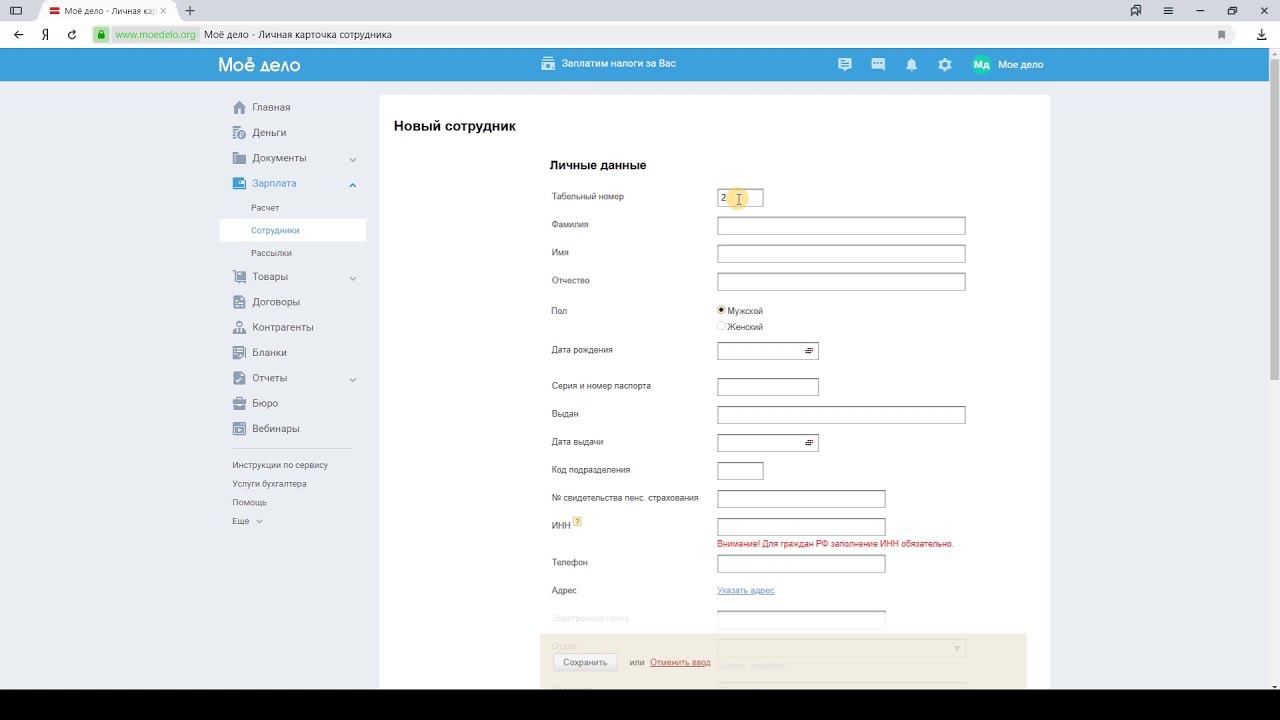
Task: Open the Расчет submenu item
Action: [x=265, y=208]
